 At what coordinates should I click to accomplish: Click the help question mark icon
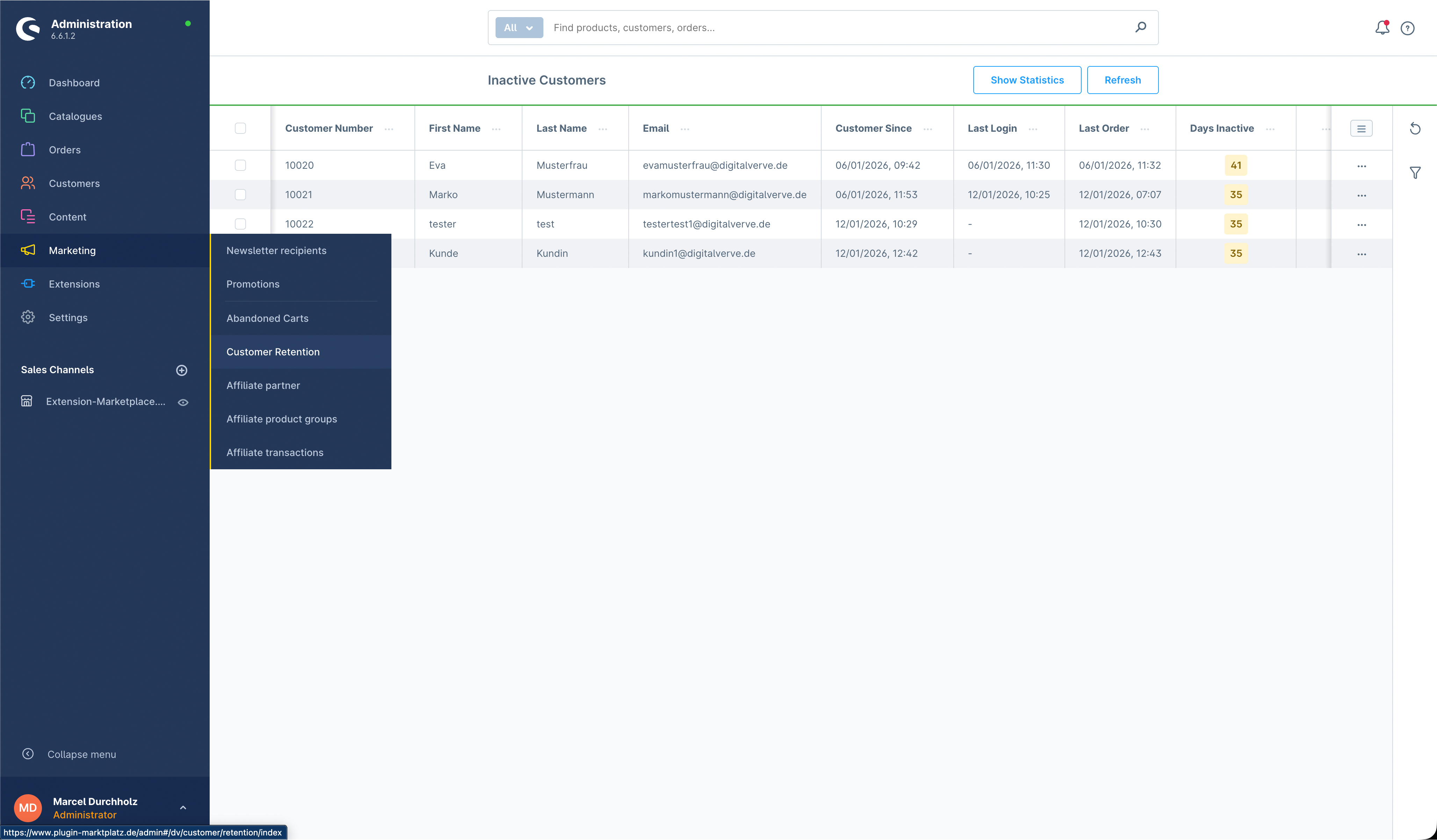point(1407,28)
